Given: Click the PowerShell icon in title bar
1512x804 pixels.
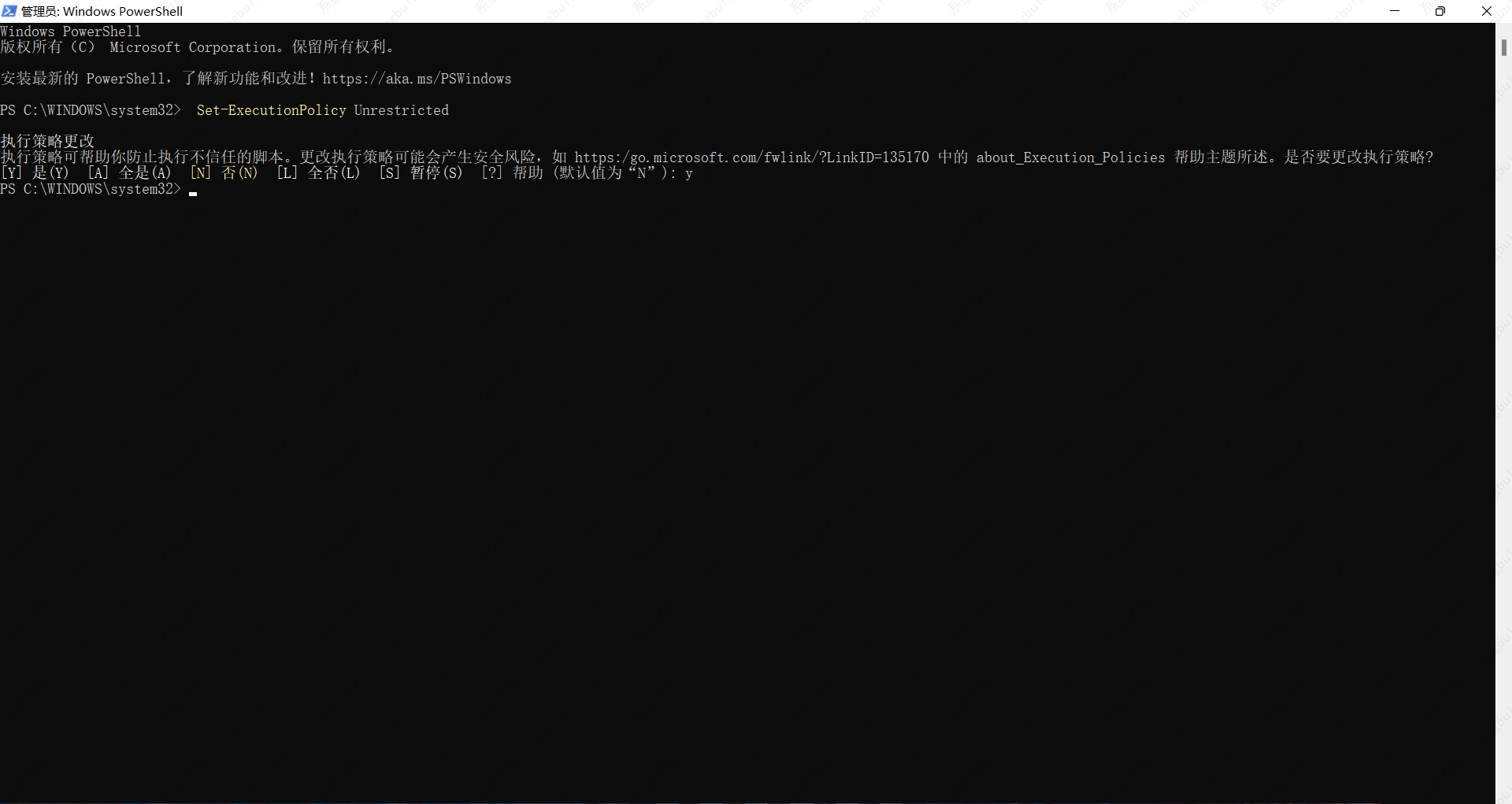Looking at the screenshot, I should click(x=9, y=11).
